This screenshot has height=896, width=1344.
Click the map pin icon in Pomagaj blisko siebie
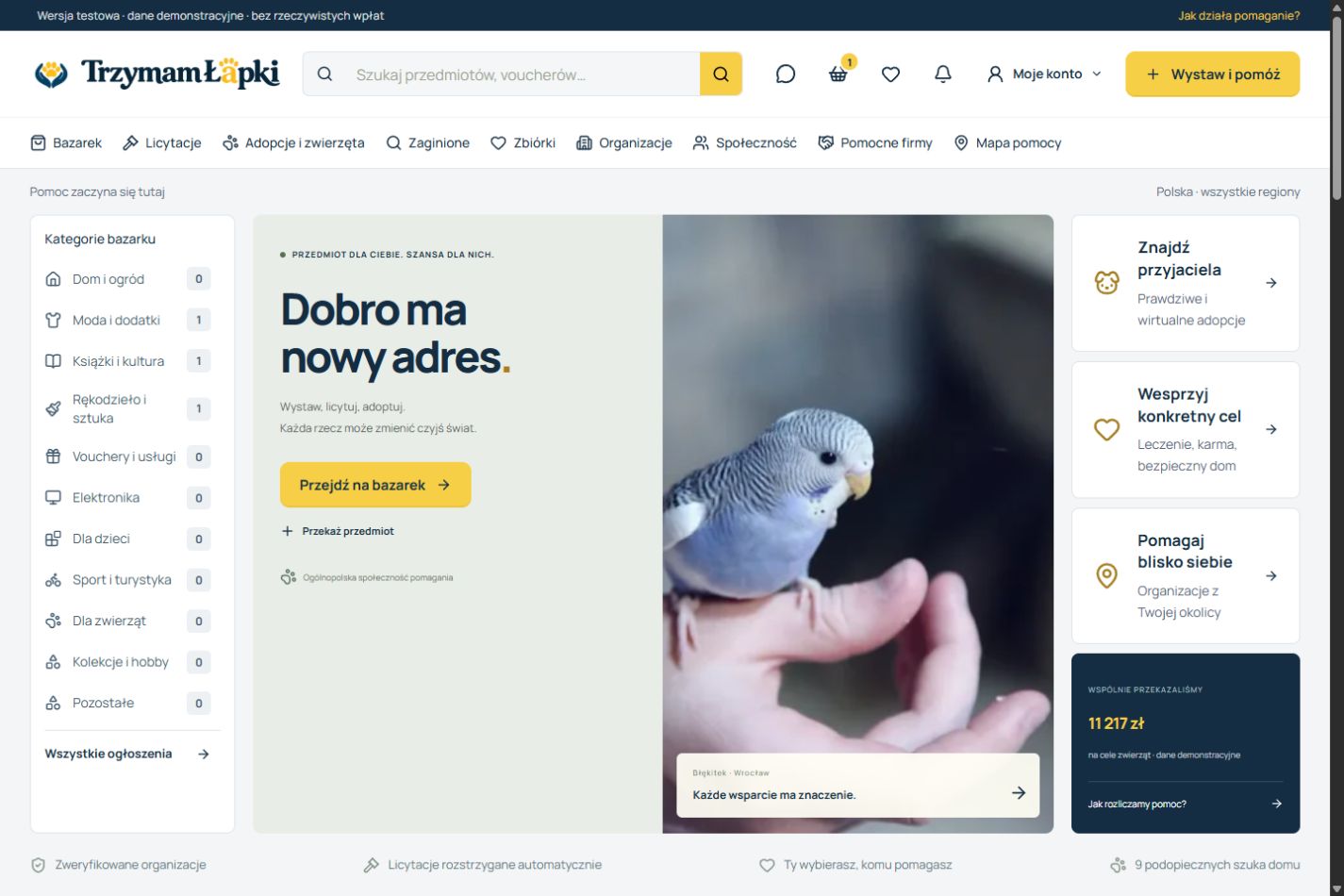(1106, 575)
